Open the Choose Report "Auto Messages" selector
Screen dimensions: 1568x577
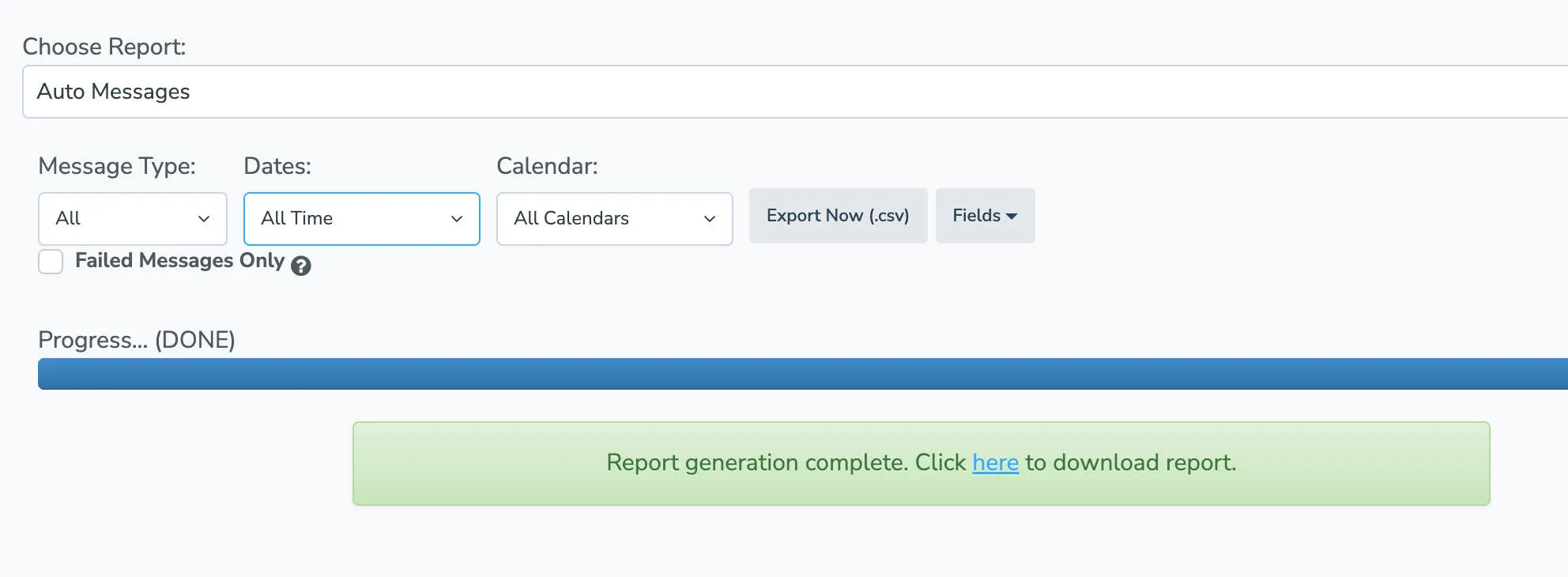pyautogui.click(x=790, y=92)
